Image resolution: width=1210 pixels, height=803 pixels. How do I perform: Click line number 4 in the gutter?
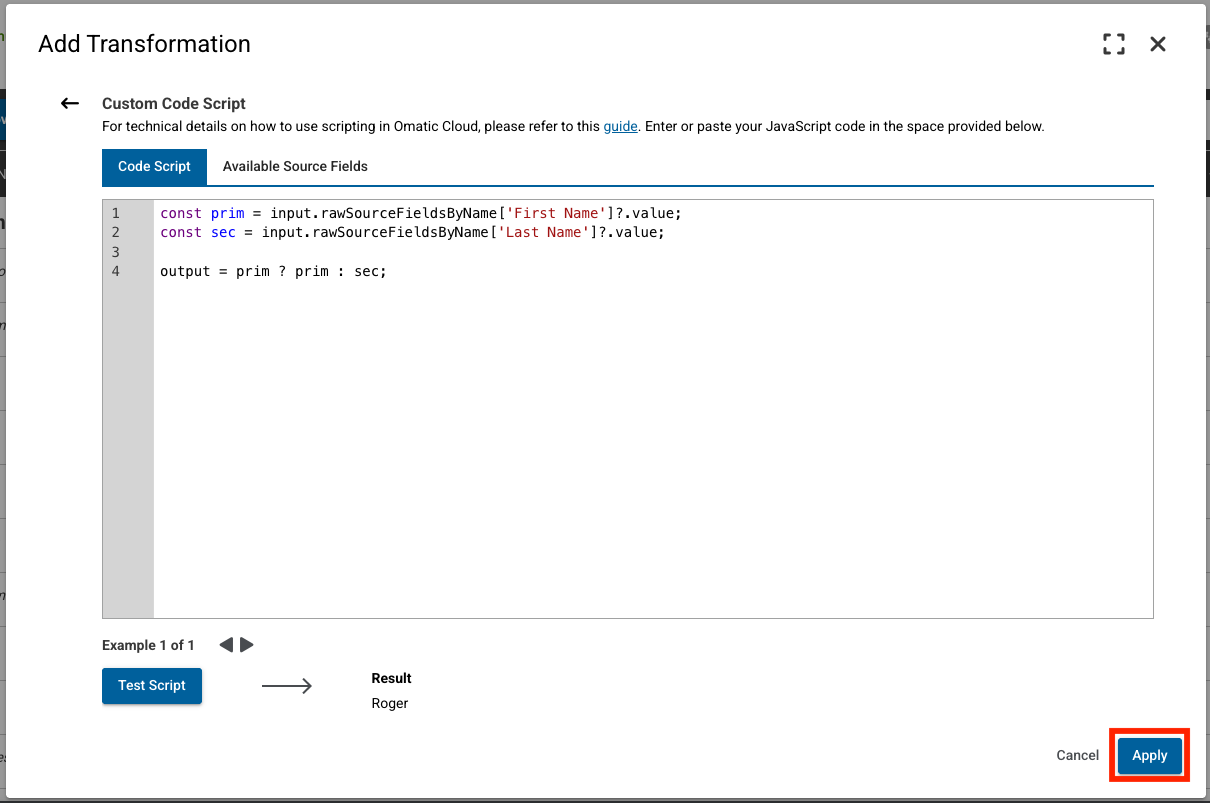(x=116, y=271)
